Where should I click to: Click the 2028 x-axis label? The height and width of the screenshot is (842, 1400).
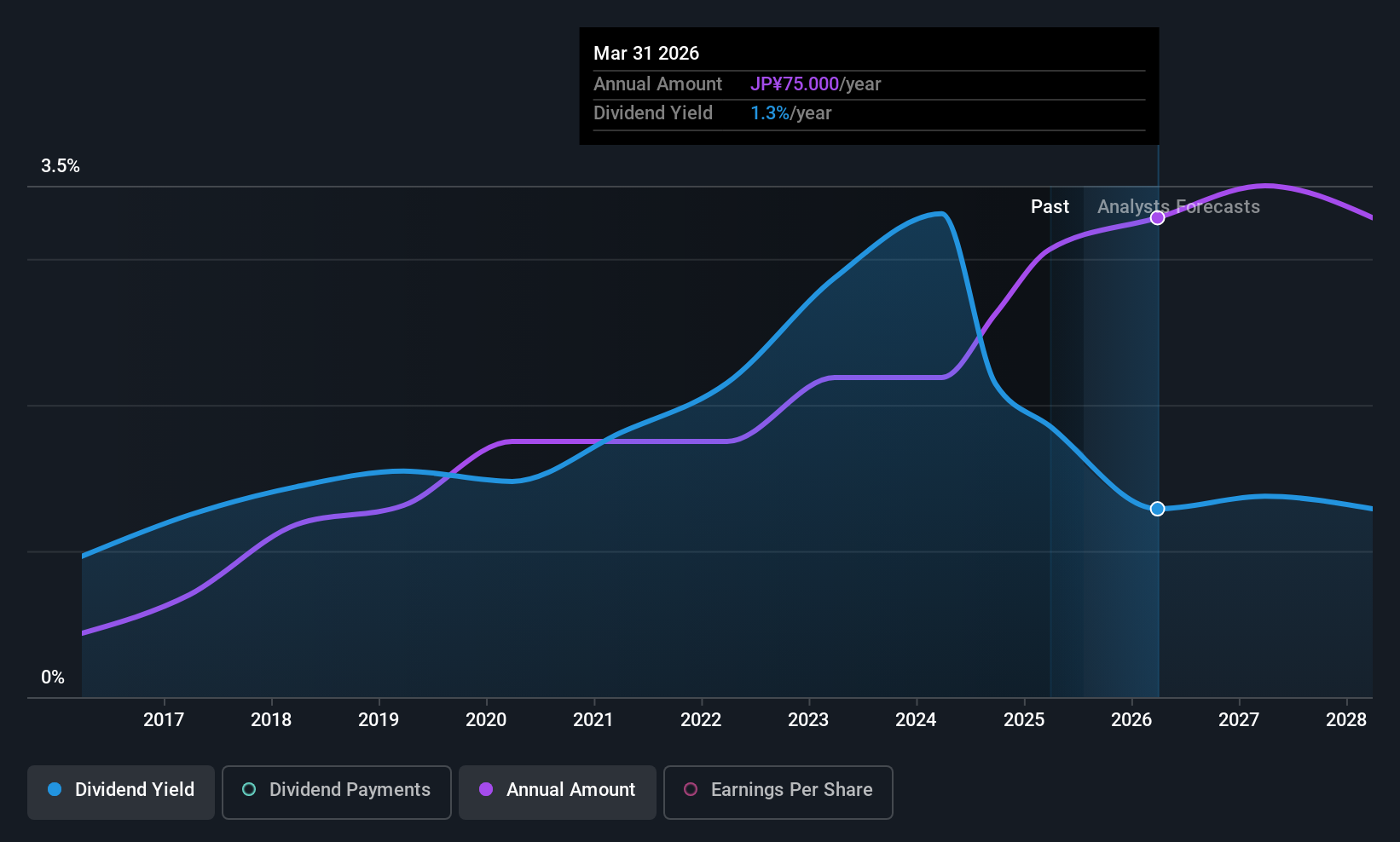(x=1346, y=720)
